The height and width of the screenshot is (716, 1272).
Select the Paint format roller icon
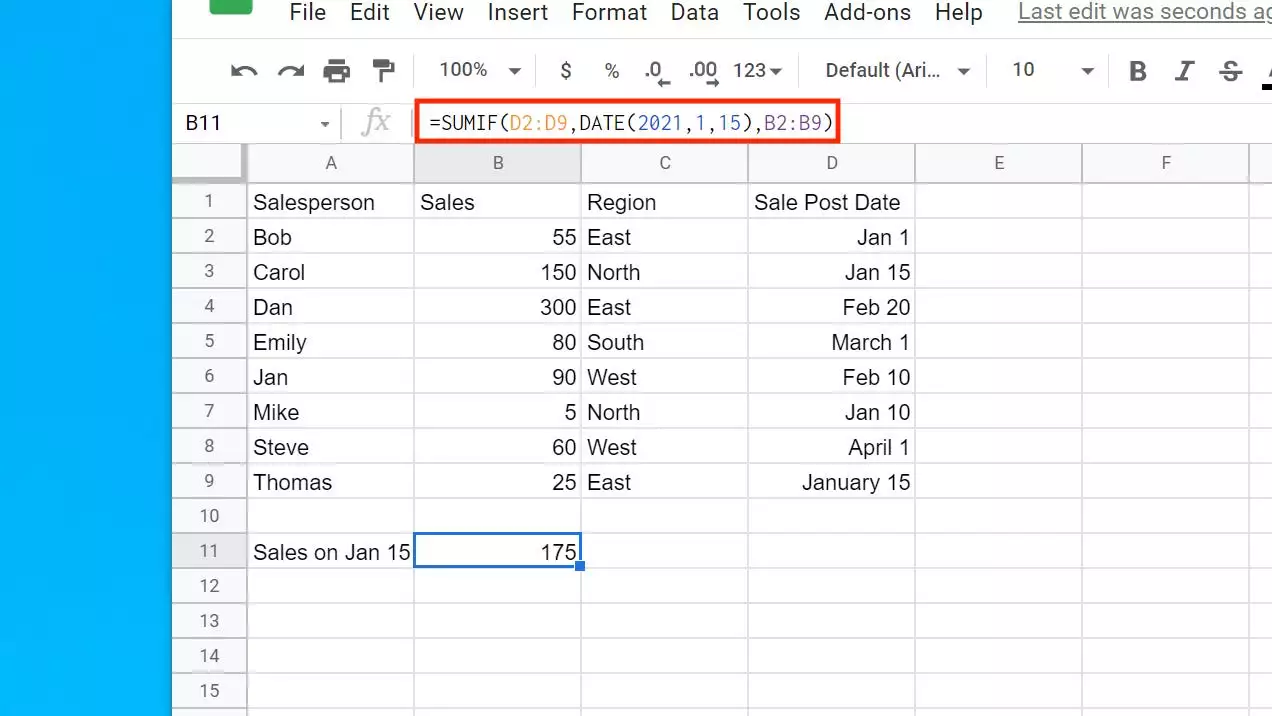383,71
